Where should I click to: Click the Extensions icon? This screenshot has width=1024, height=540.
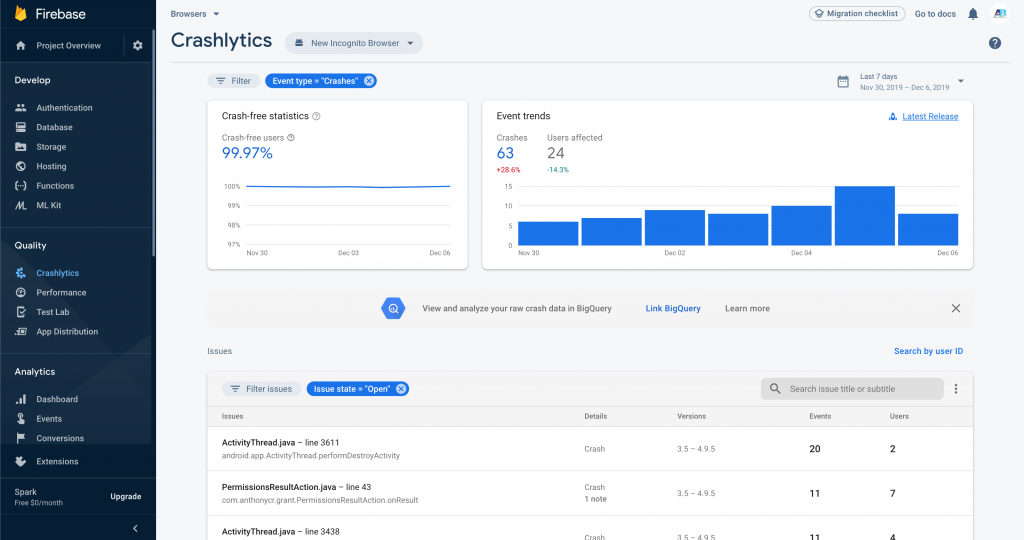21,462
